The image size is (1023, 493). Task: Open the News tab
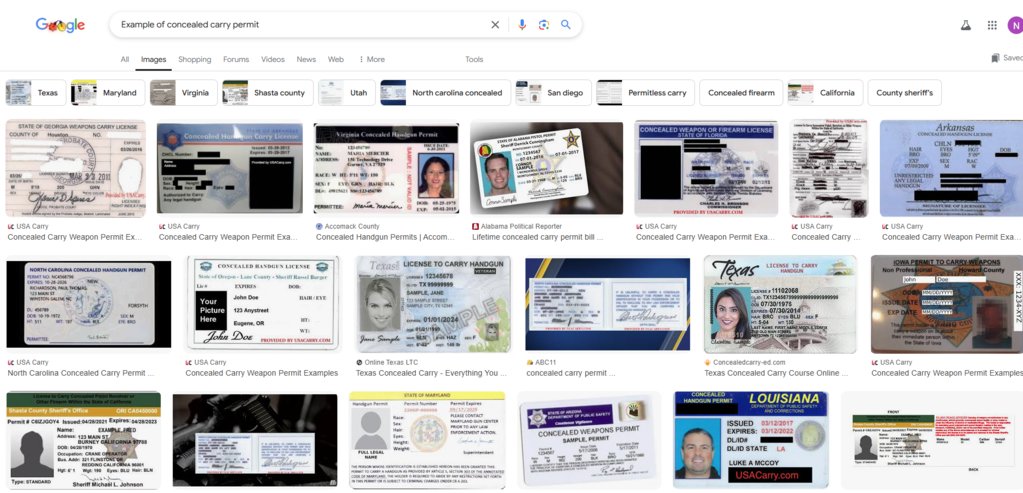(x=306, y=59)
